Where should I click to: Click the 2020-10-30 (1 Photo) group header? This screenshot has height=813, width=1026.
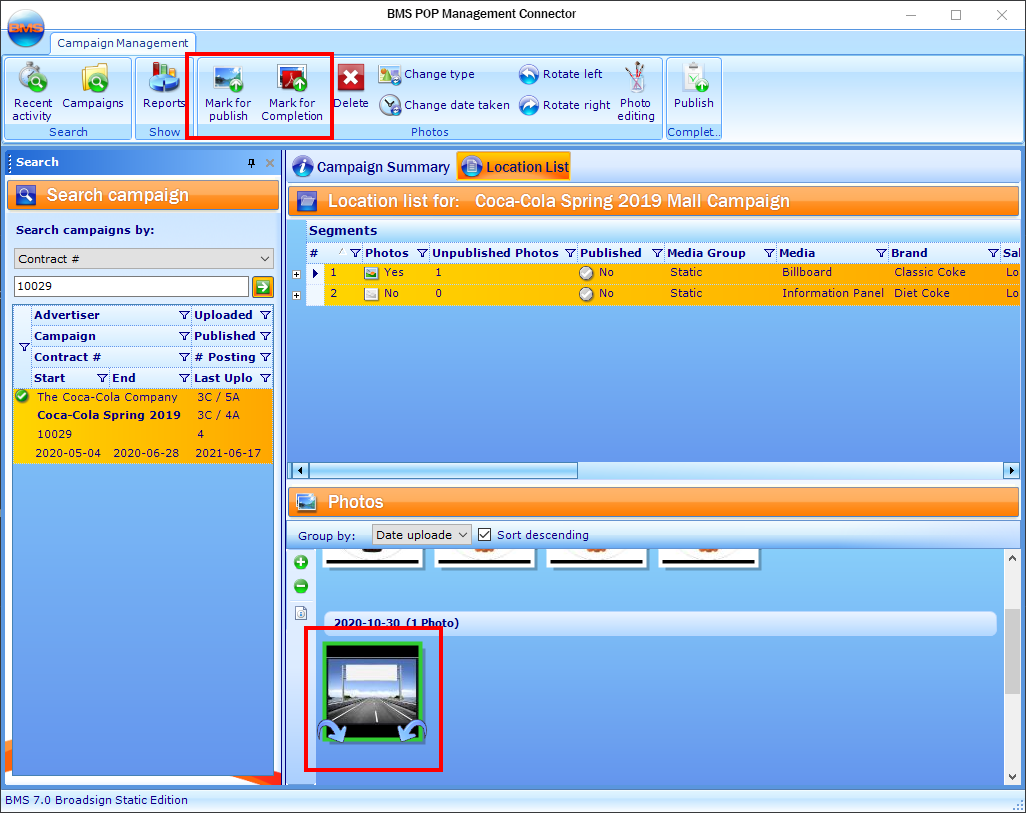[x=660, y=623]
